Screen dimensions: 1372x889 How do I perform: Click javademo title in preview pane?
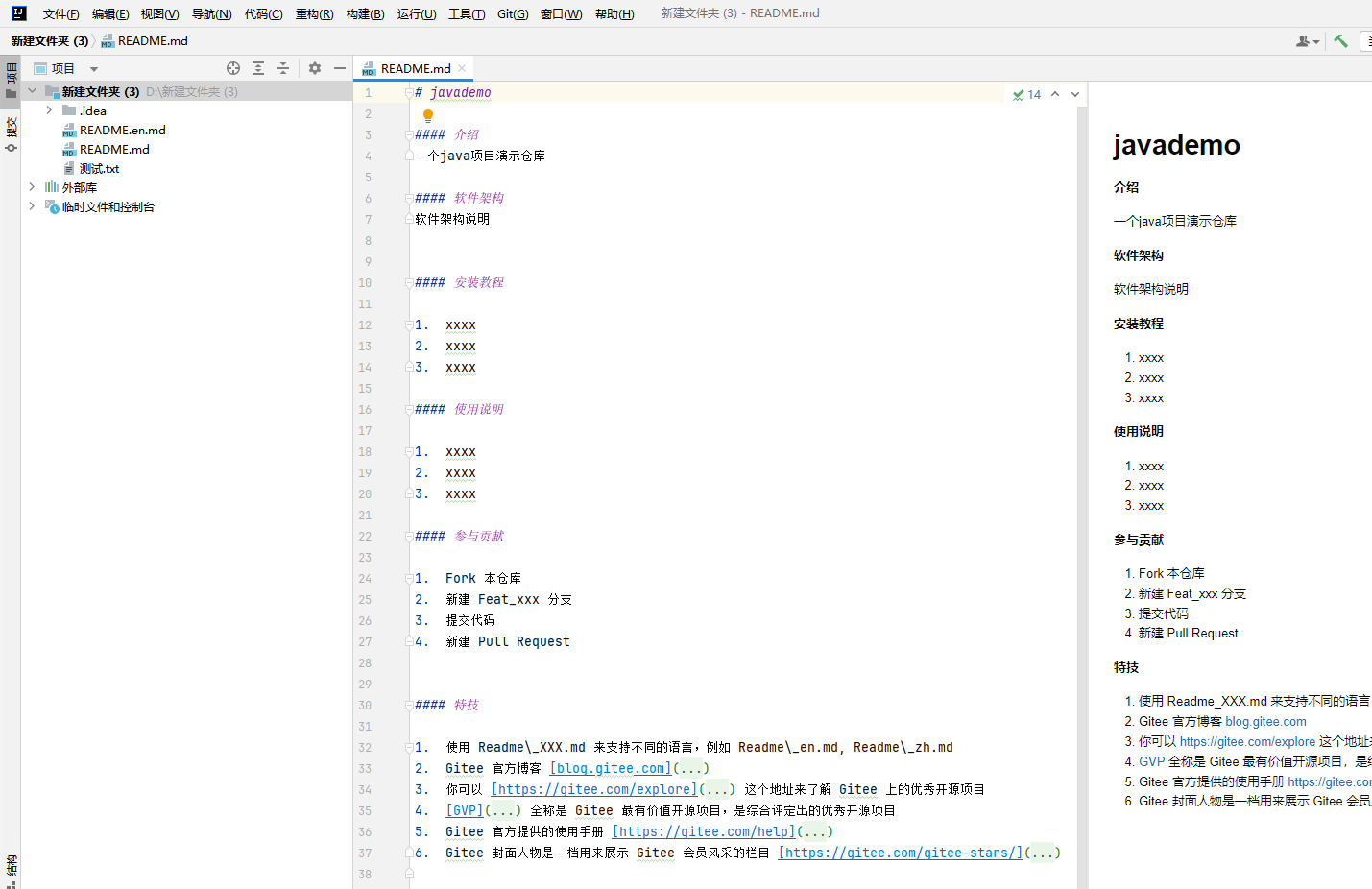point(1176,145)
